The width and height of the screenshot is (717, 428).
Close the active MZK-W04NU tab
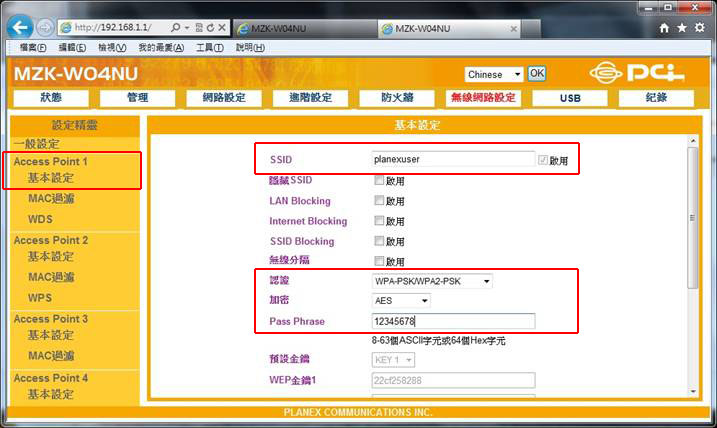click(x=514, y=29)
